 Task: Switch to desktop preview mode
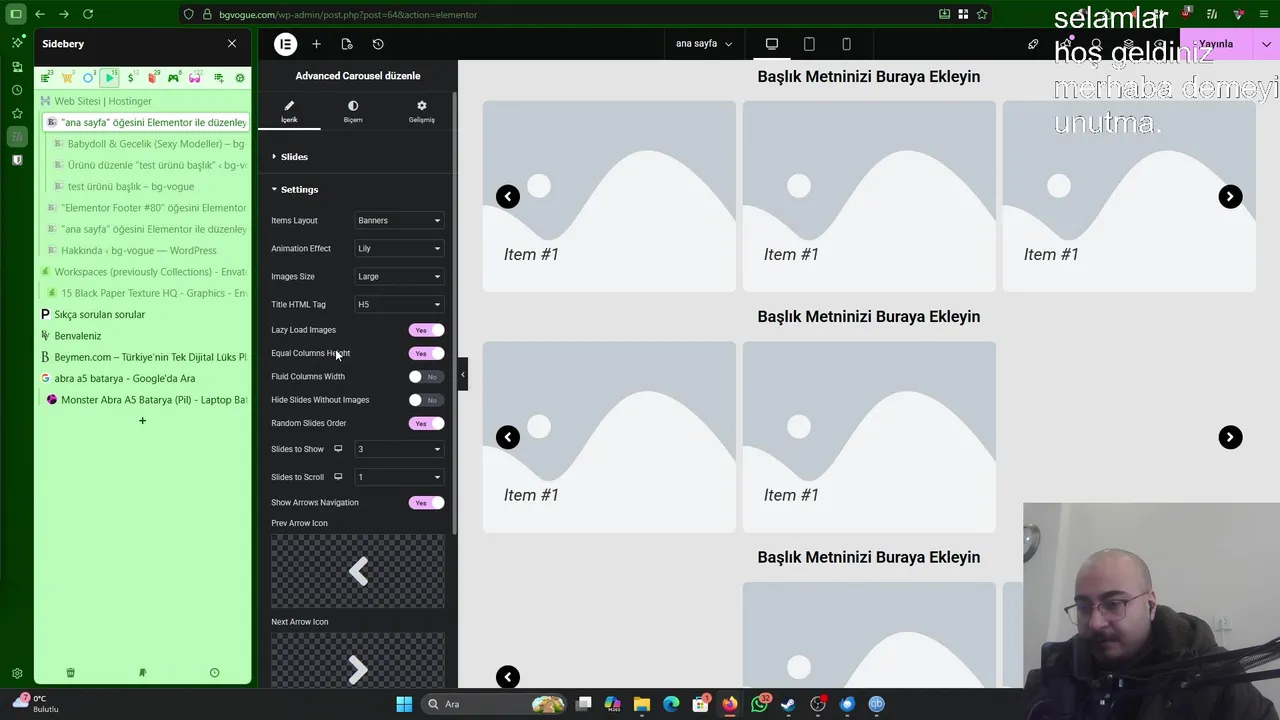pos(772,44)
